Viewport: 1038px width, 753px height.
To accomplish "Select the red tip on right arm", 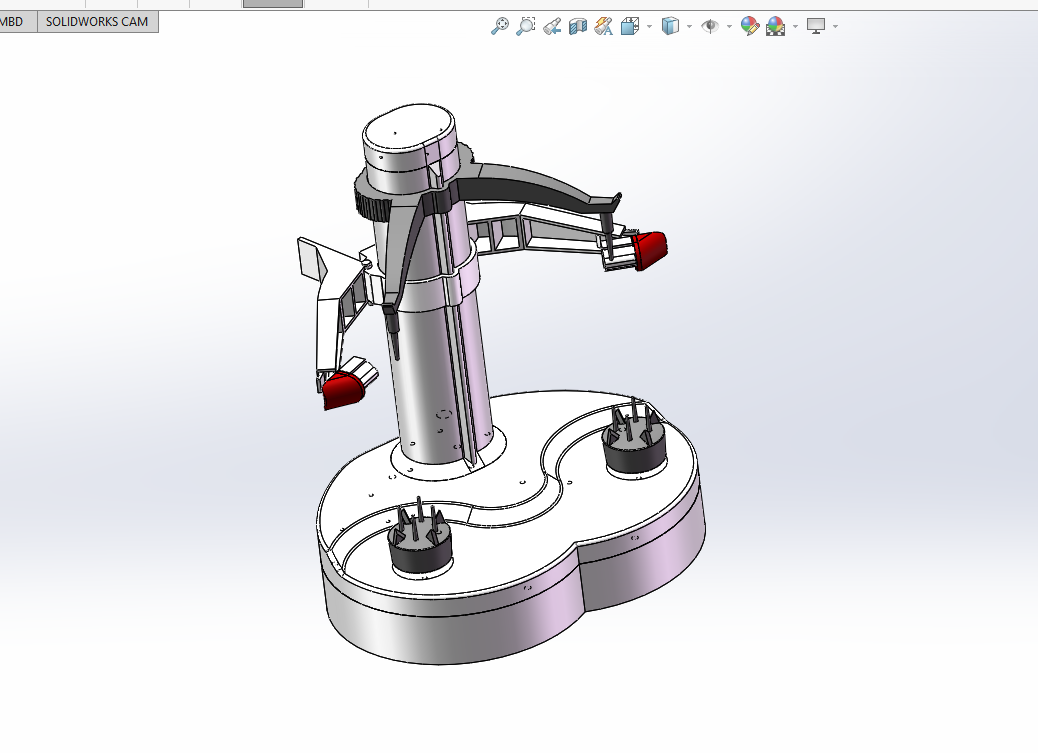I will (649, 250).
